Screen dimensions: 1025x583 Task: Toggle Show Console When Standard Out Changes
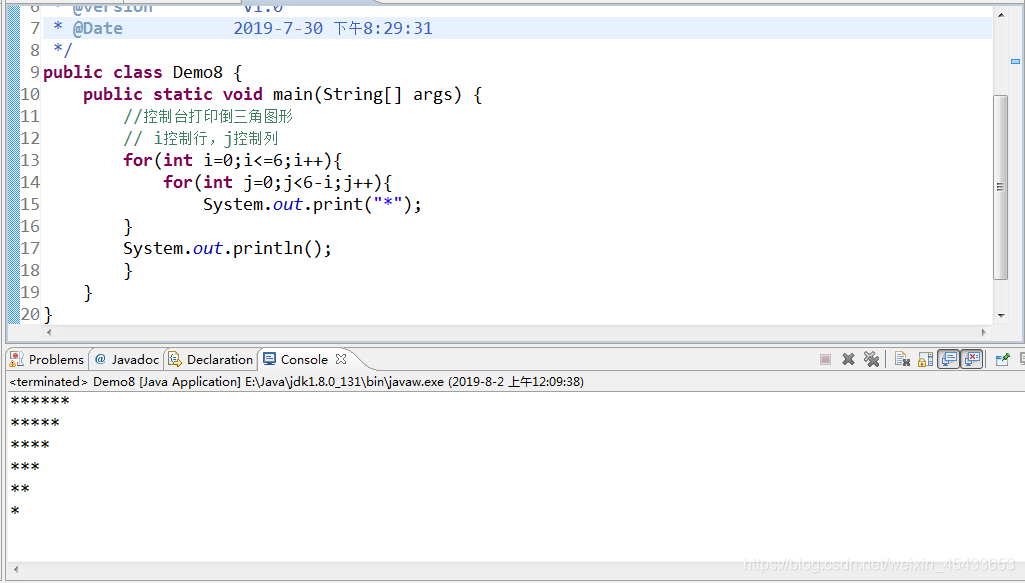point(949,359)
